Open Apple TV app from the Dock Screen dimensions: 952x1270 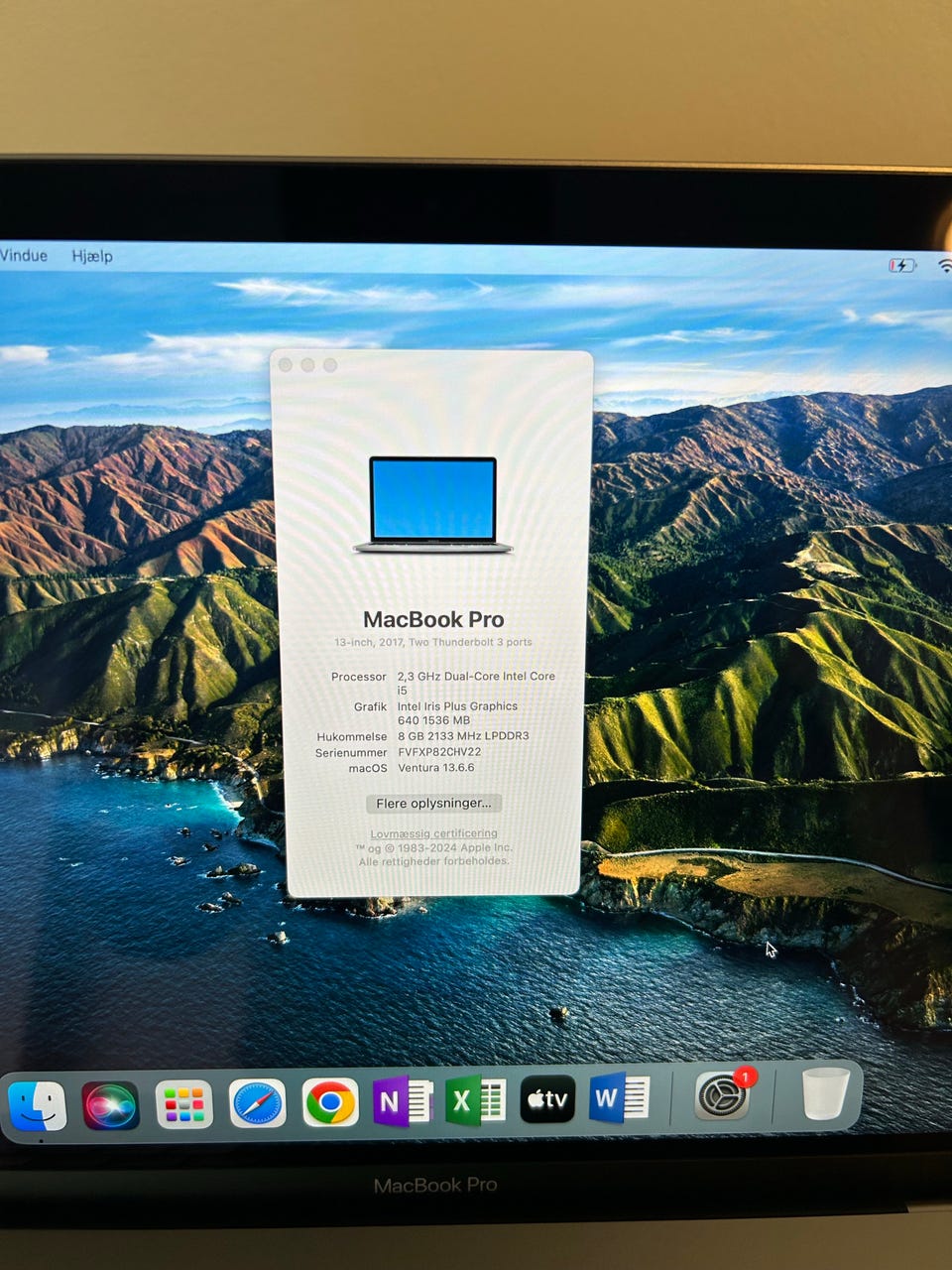(547, 1099)
